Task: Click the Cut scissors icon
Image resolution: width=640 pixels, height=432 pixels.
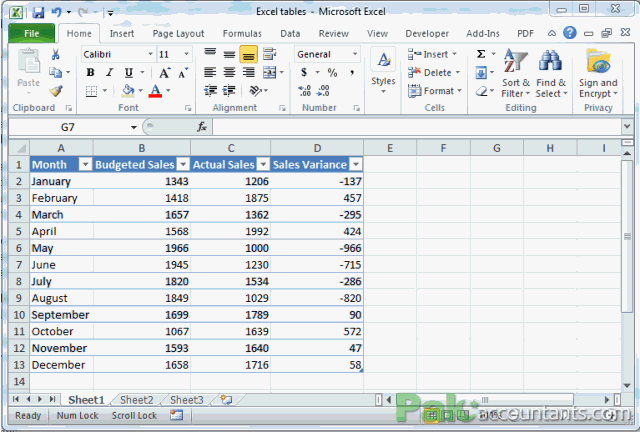Action: click(56, 54)
